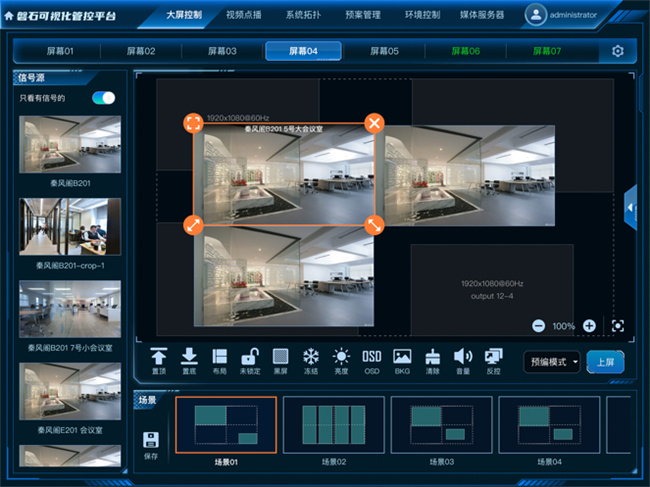Click the fit-to-view icon beside the zoom controls
650x487 pixels.
[x=618, y=326]
